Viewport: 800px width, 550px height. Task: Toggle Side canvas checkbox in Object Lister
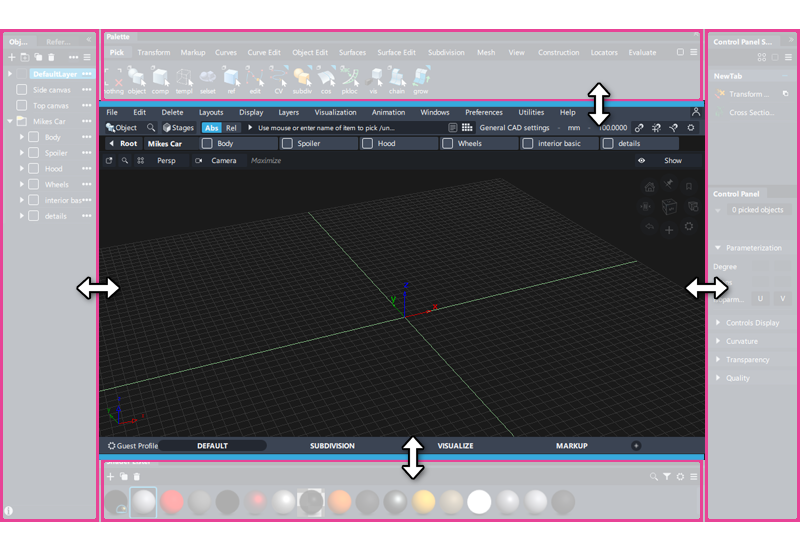21,90
